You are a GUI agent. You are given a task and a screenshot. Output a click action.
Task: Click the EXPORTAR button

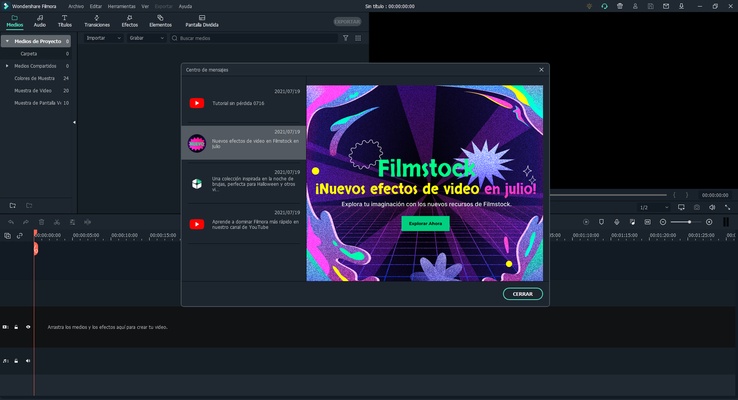(x=347, y=22)
